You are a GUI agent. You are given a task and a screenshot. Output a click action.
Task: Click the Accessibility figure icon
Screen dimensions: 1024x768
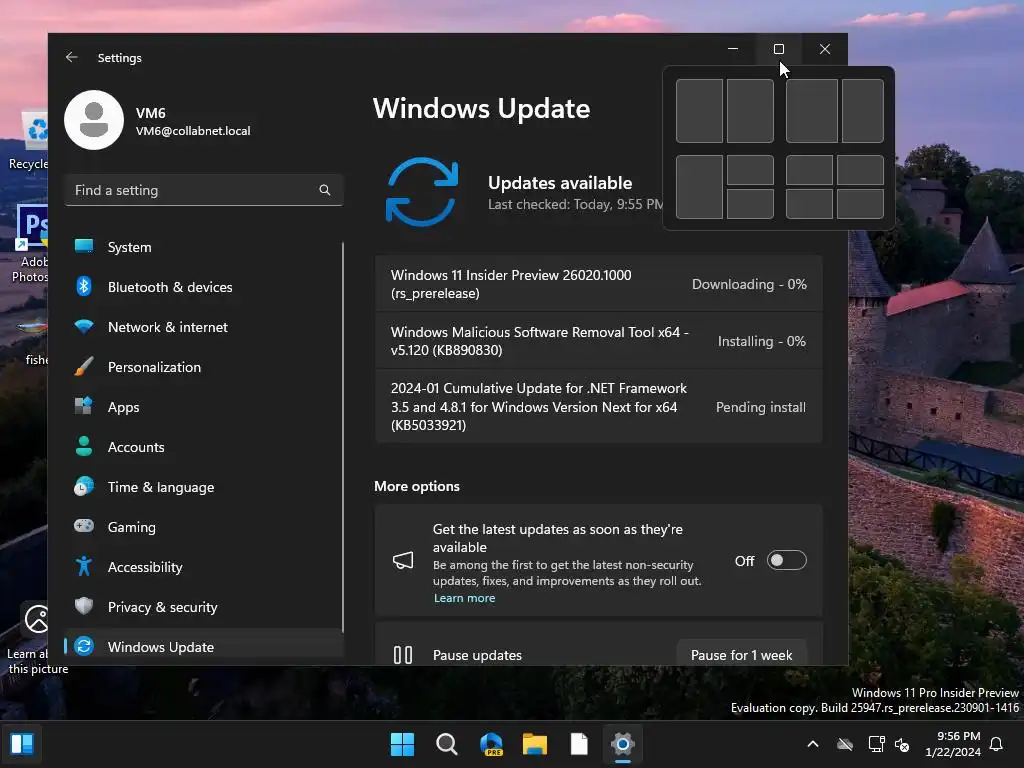pyautogui.click(x=84, y=566)
